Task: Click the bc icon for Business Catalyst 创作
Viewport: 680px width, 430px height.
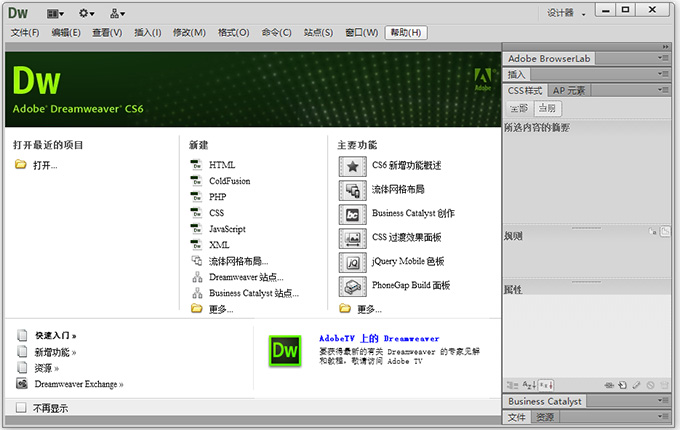Action: click(x=353, y=214)
